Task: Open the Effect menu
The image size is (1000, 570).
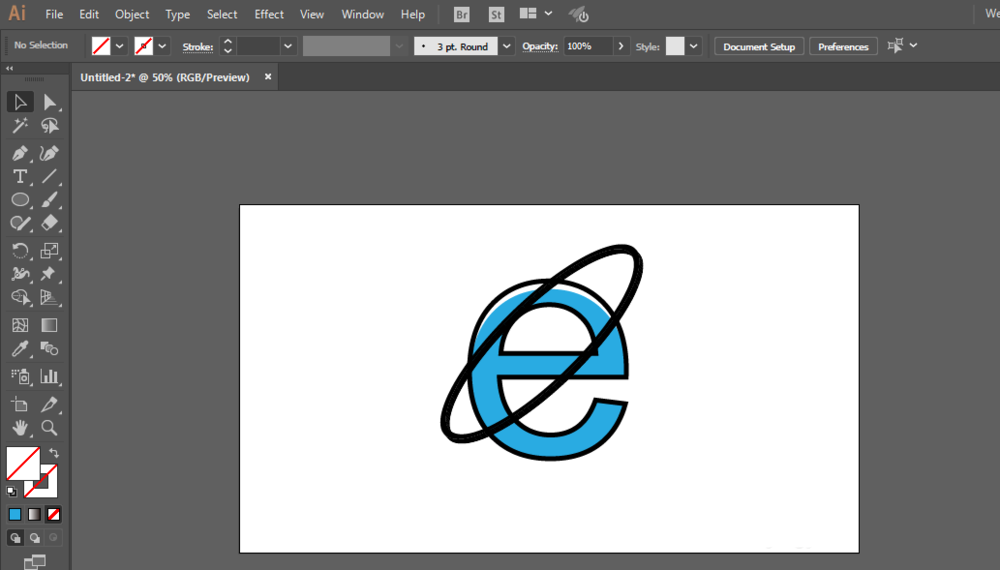Action: coord(269,15)
